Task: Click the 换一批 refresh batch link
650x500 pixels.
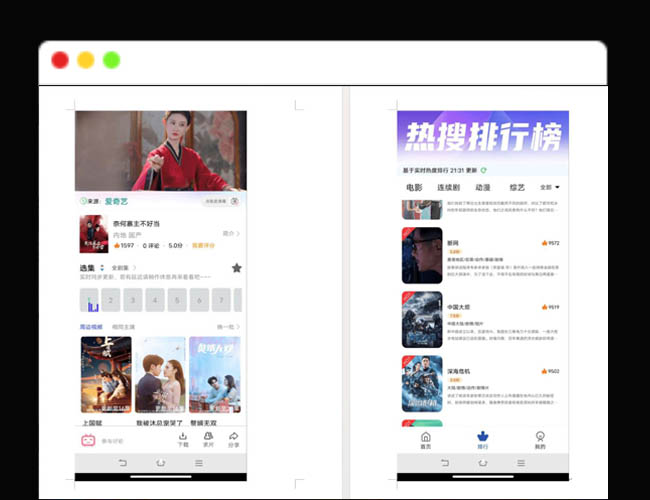Action: [x=228, y=327]
